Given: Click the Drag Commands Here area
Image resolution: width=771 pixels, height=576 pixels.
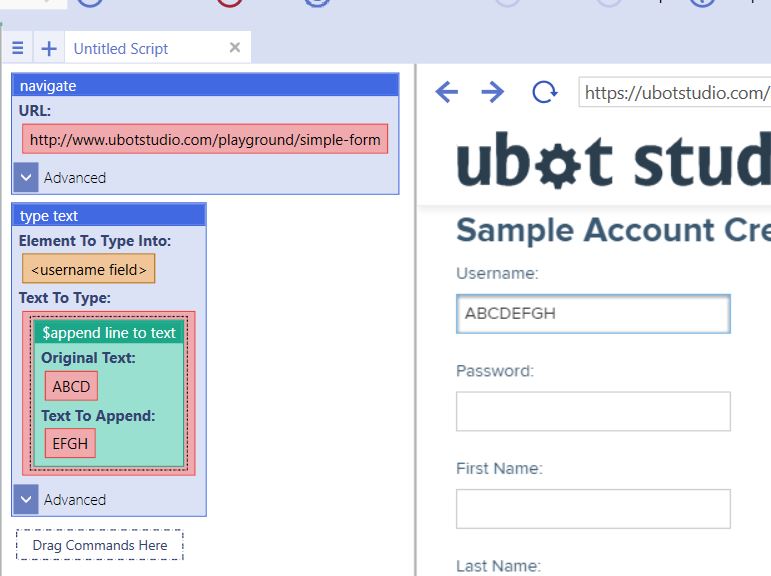Looking at the screenshot, I should click(x=100, y=545).
